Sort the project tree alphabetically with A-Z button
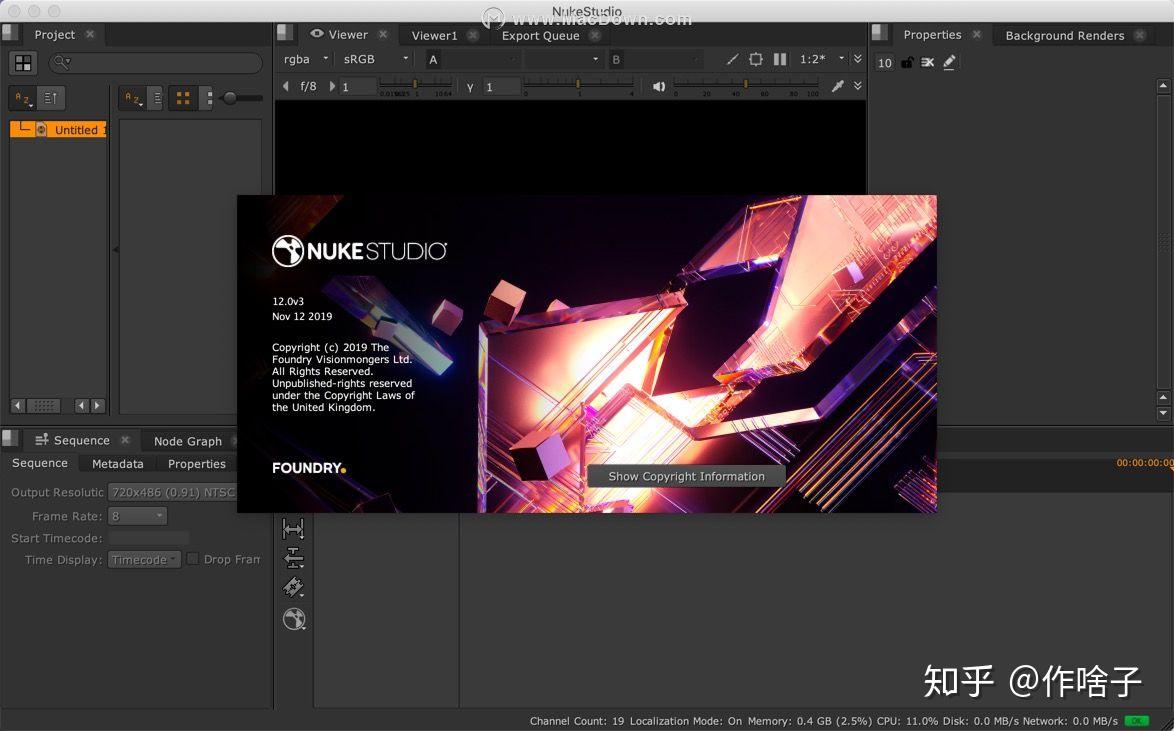 pyautogui.click(x=23, y=98)
